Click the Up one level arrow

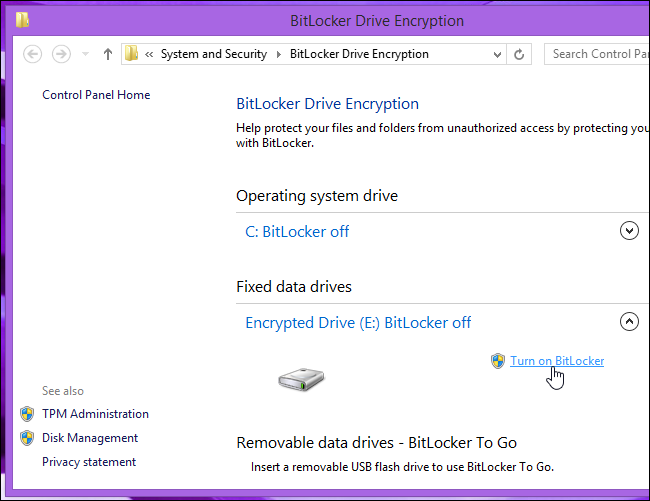108,54
